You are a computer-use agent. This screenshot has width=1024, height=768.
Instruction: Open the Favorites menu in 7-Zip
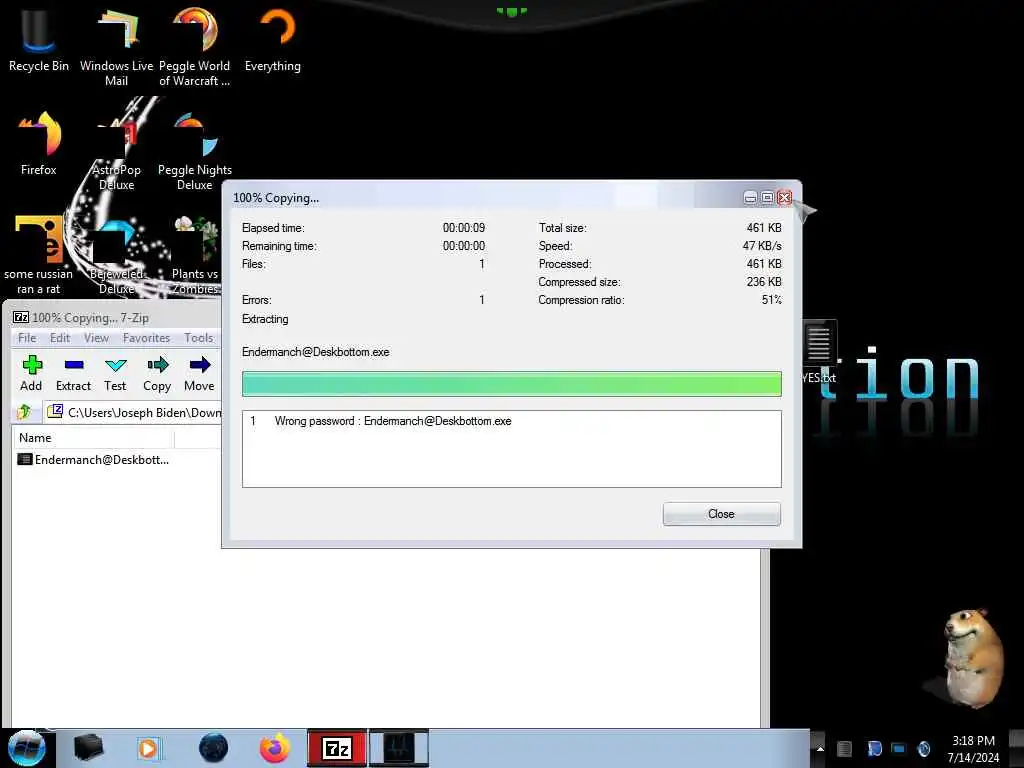[146, 338]
